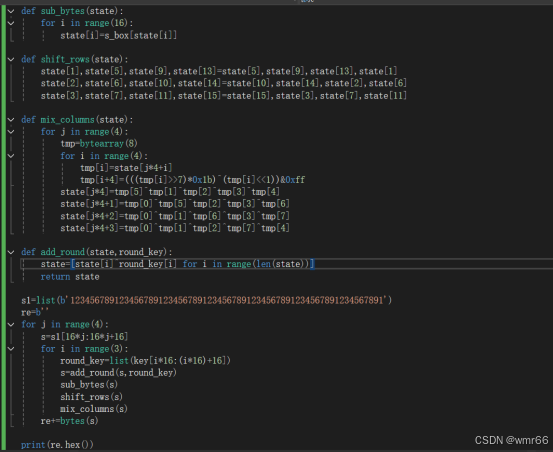
Task: Click the mix_columns(s) call line
Action: coord(94,409)
